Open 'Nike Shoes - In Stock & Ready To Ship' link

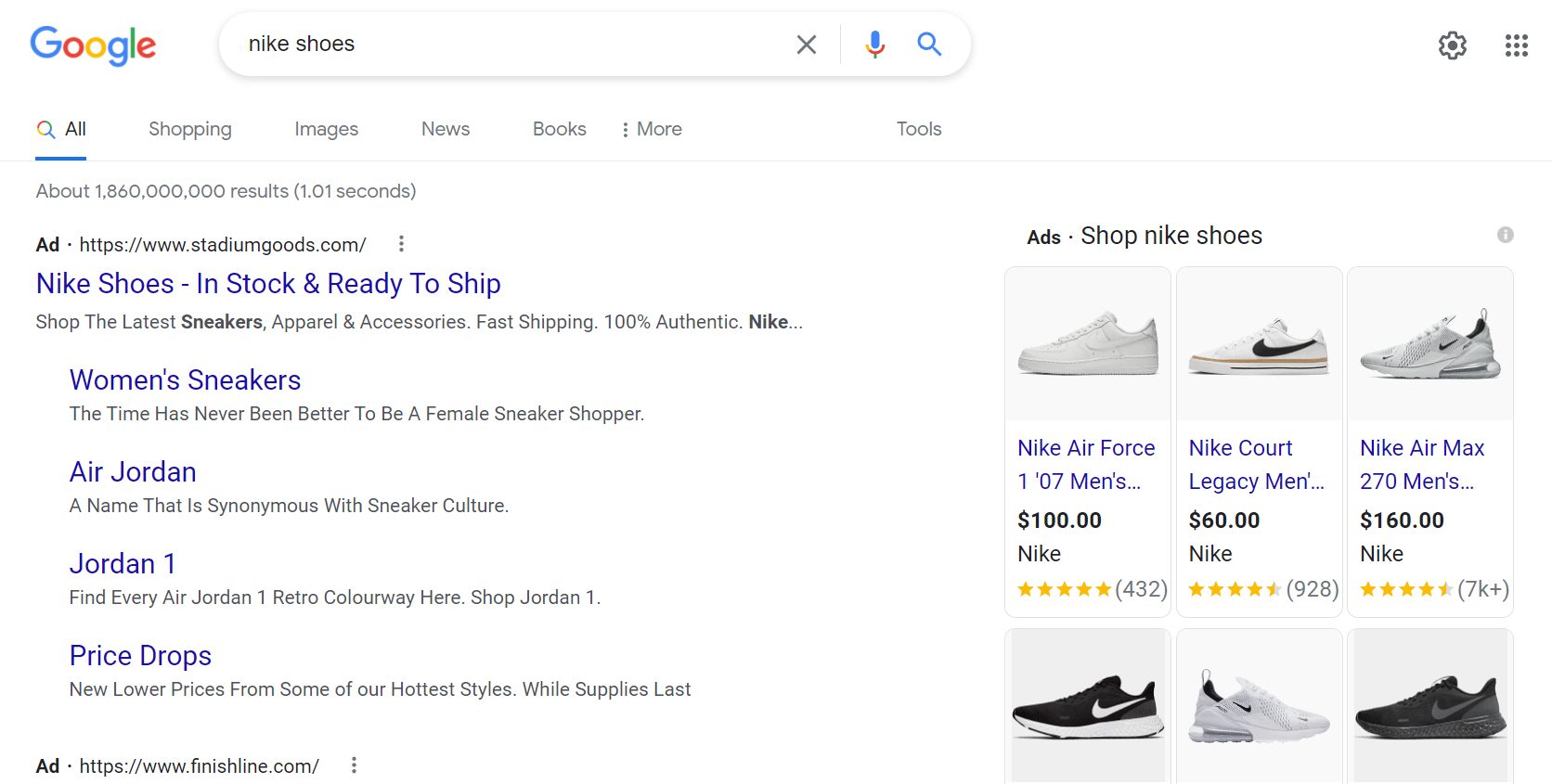point(268,284)
